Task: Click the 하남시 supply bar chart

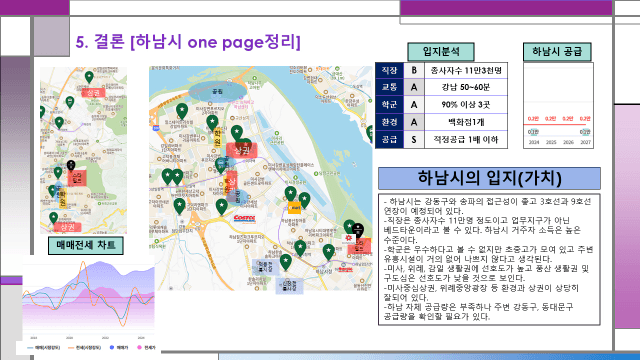Action: coord(558,105)
